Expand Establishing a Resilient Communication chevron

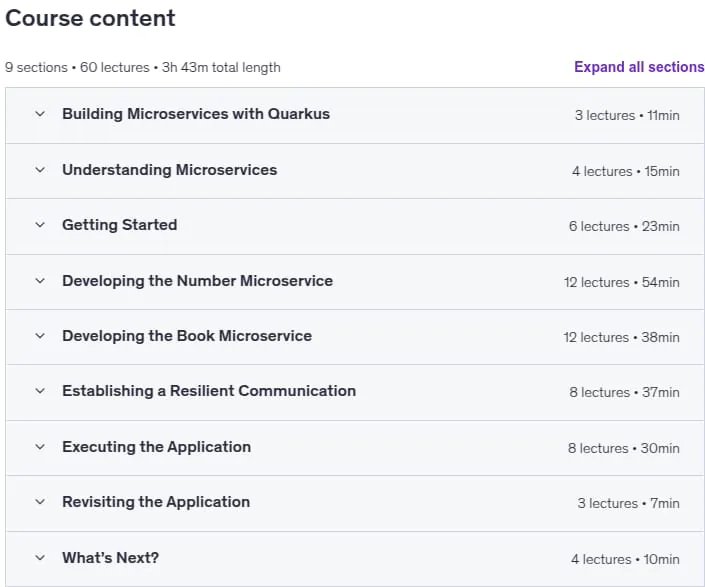tap(40, 391)
